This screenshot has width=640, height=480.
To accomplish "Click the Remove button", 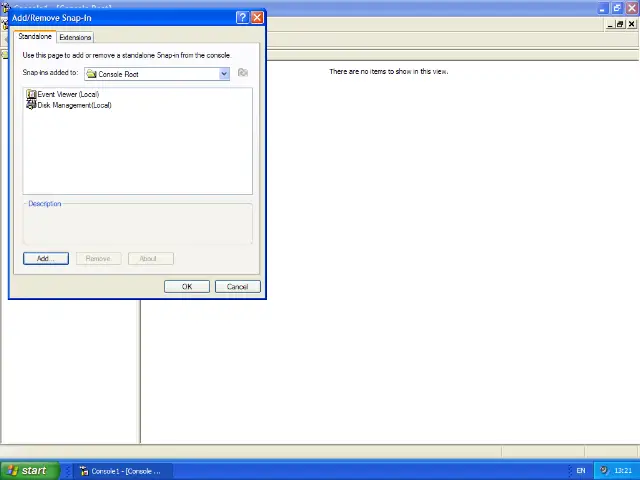I will (x=98, y=258).
